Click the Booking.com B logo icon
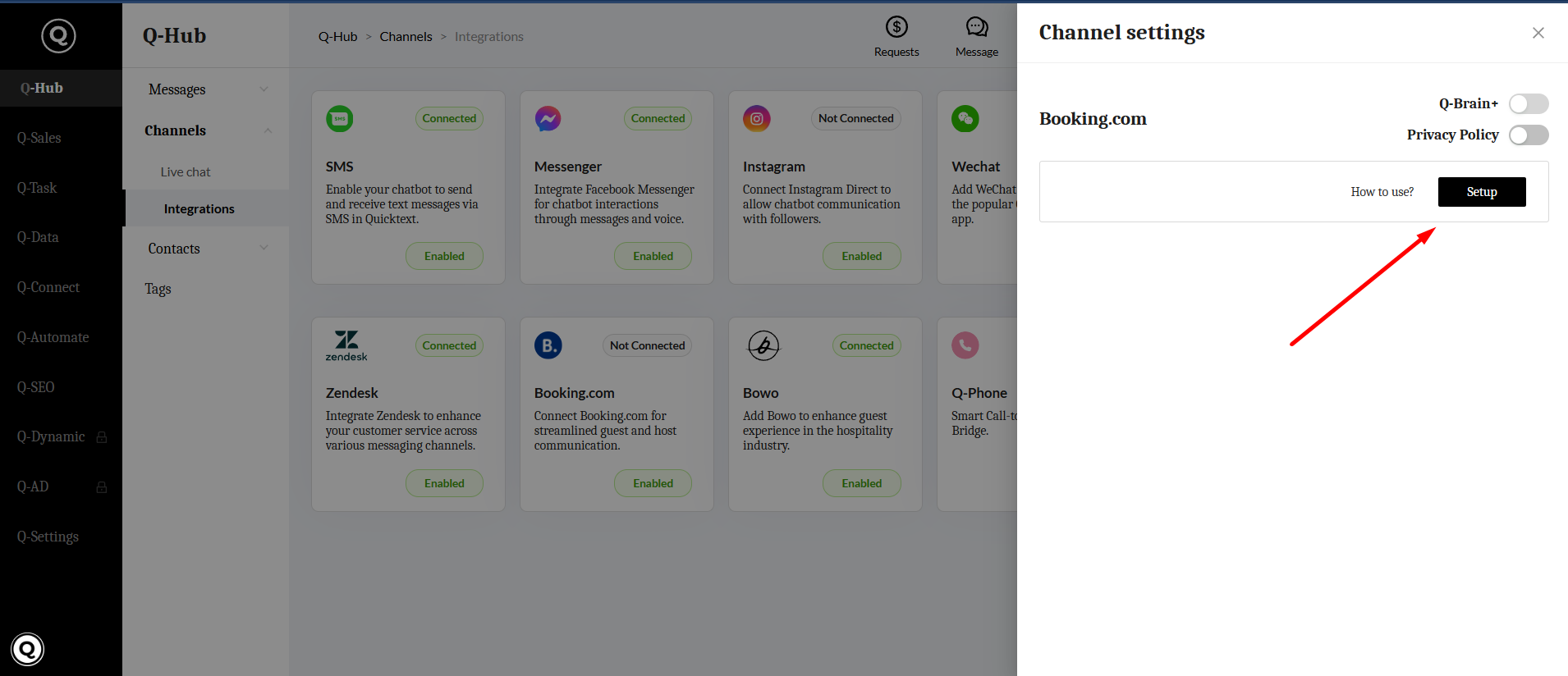Screen dimensions: 1568x676 [x=548, y=345]
